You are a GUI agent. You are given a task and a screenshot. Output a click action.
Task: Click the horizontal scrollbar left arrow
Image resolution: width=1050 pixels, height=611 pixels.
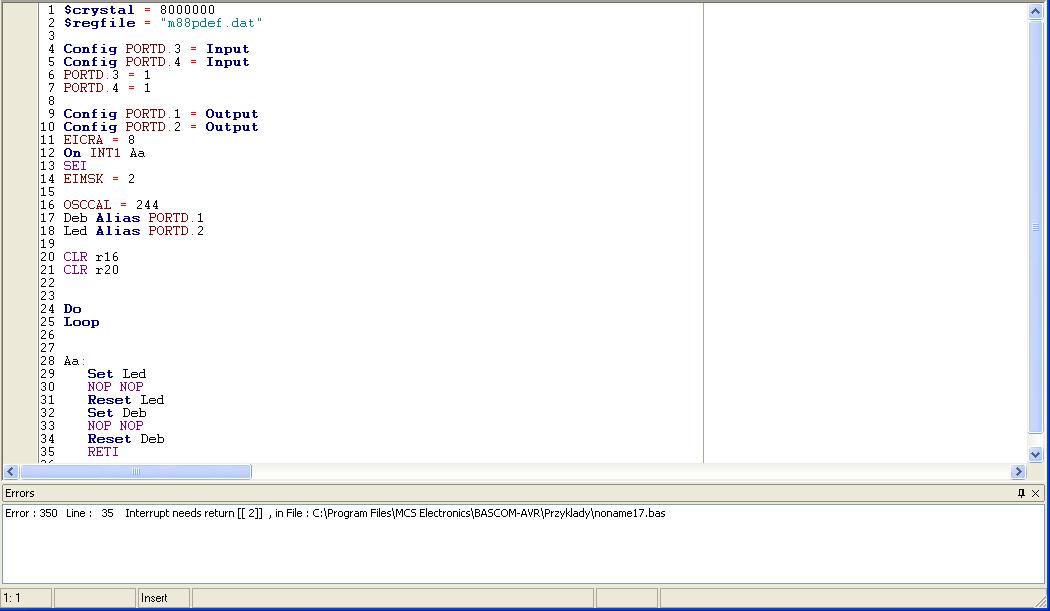11,472
